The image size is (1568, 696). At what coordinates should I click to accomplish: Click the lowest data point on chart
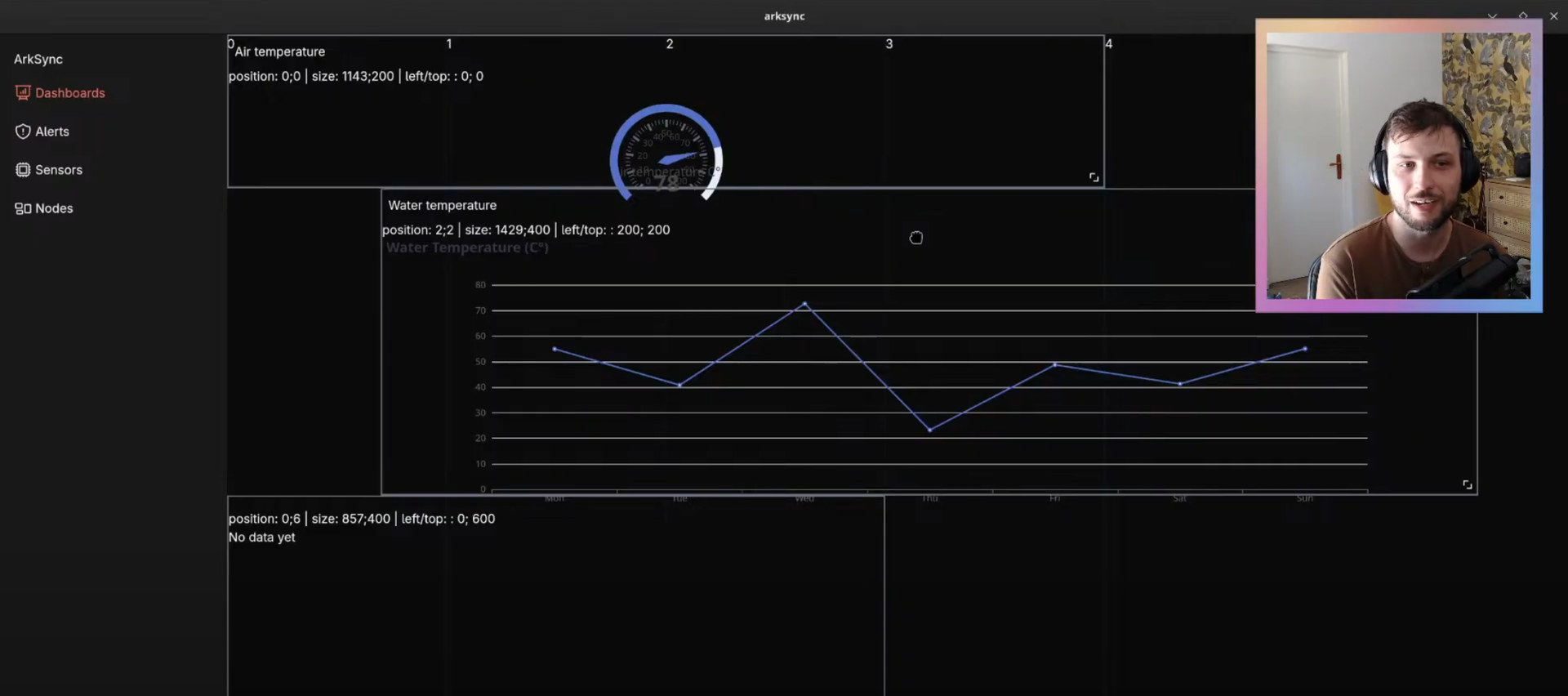pos(929,430)
